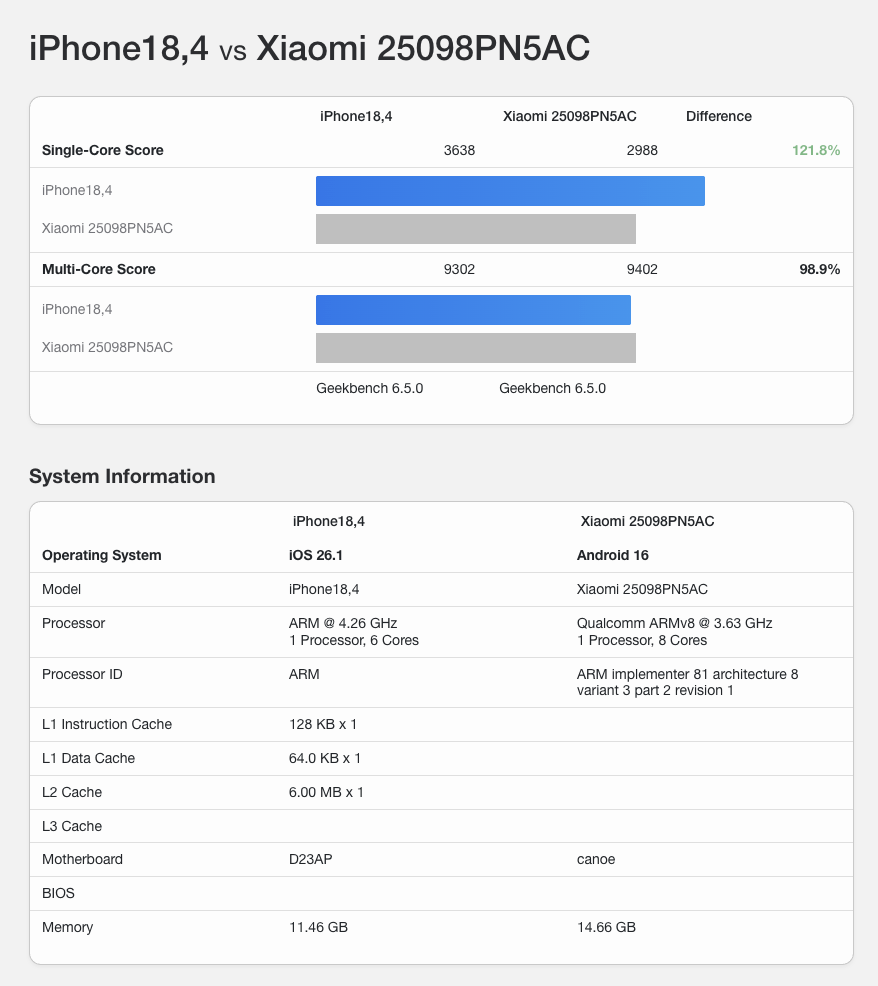Click the Multi-Core Score row label
The width and height of the screenshot is (878, 986).
[x=99, y=269]
